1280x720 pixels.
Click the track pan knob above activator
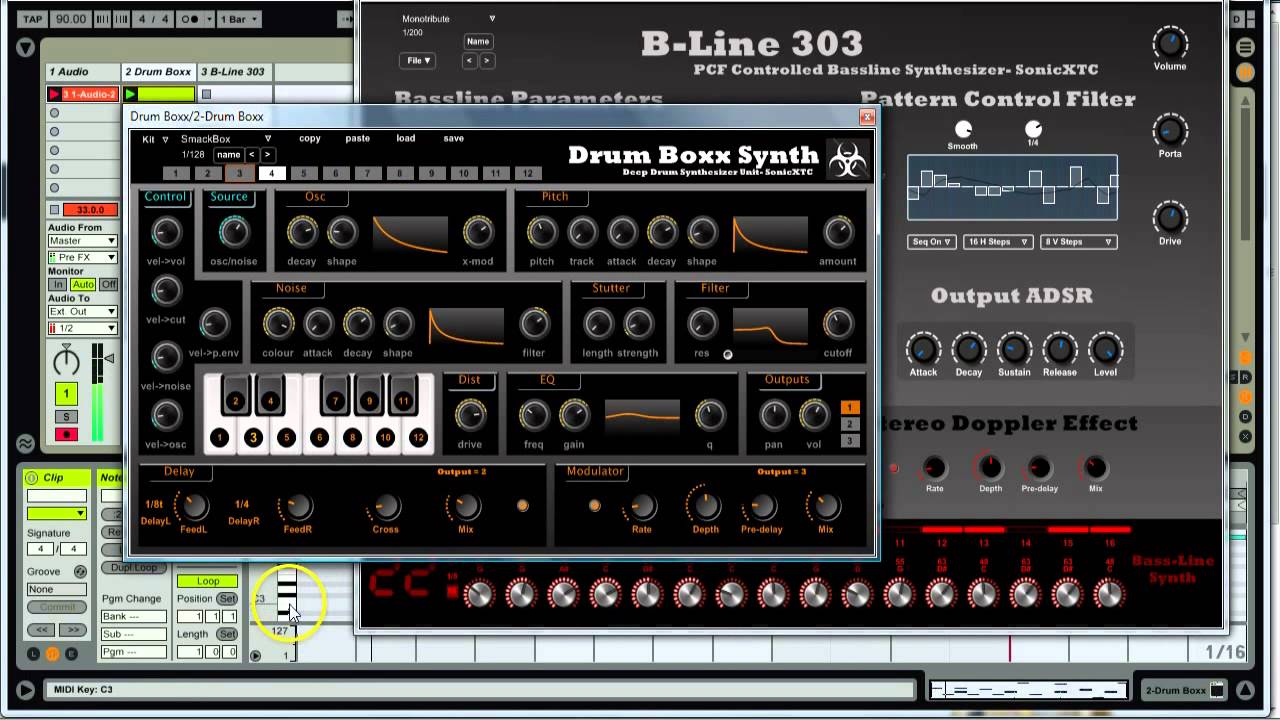pos(67,361)
